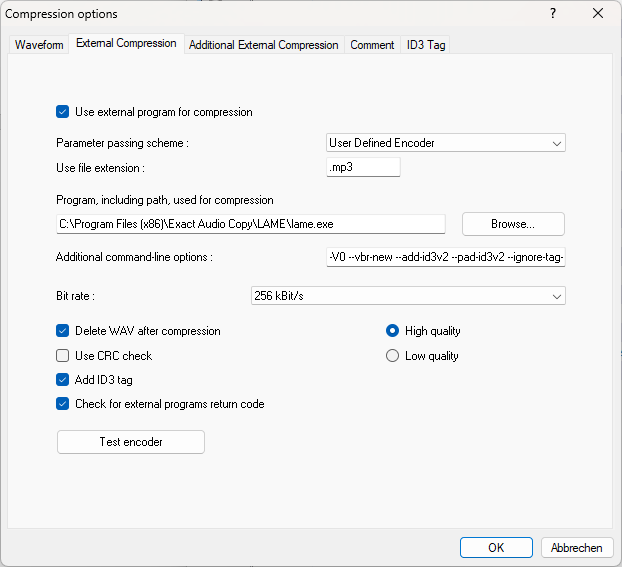Choose the Low quality option

point(393,356)
